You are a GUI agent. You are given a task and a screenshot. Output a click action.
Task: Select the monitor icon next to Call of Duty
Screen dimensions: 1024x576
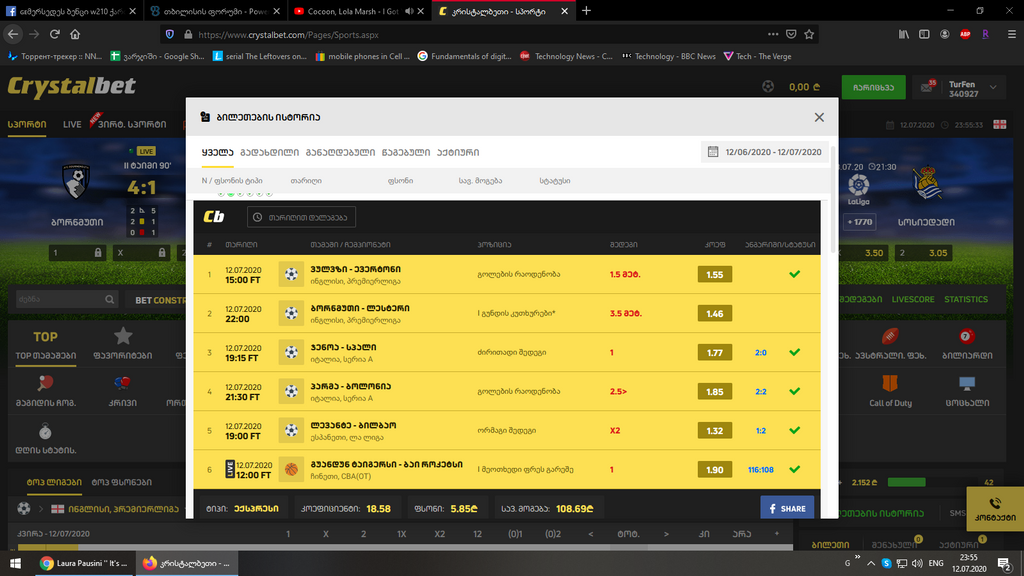coord(967,383)
